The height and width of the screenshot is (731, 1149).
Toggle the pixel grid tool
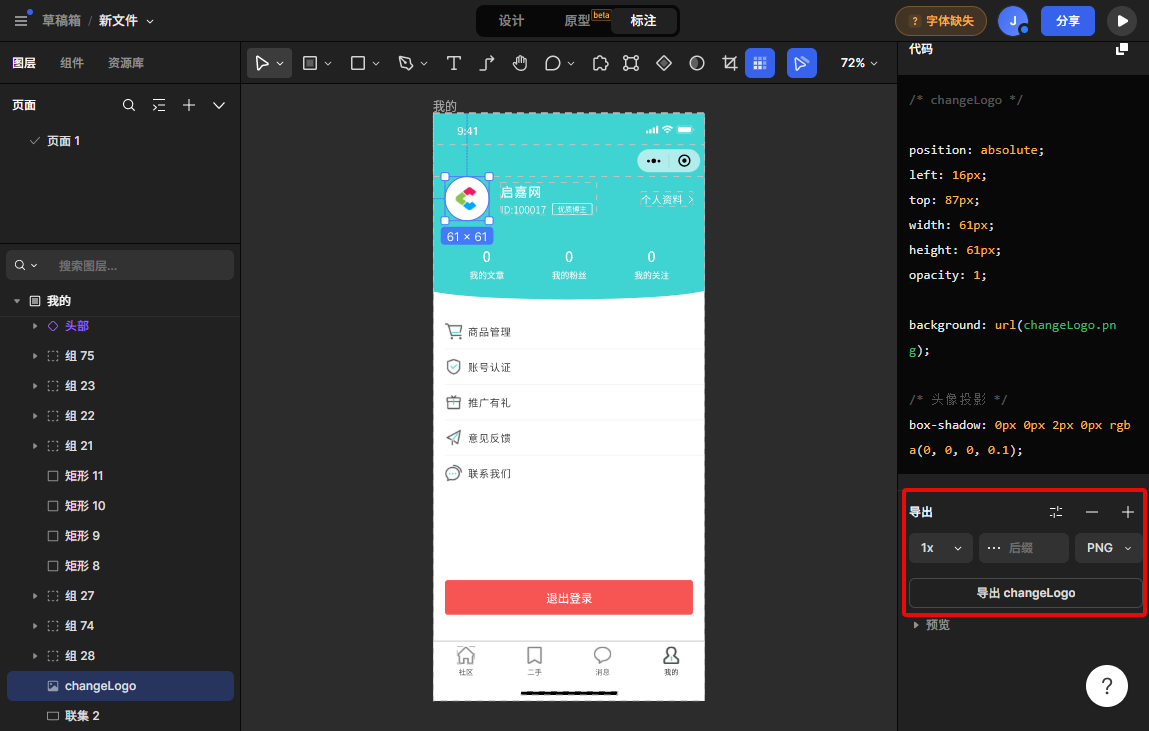point(760,63)
